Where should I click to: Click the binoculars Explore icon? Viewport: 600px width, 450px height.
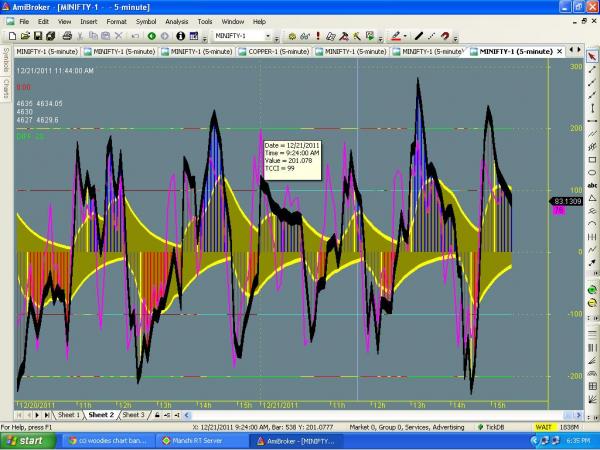coord(305,36)
